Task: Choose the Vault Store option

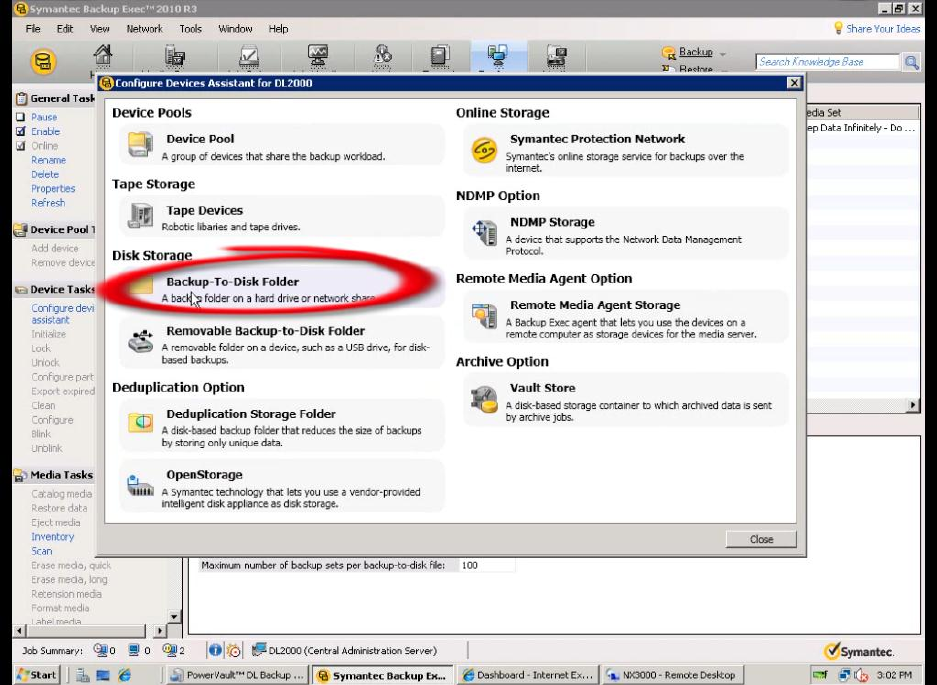Action: click(x=626, y=400)
